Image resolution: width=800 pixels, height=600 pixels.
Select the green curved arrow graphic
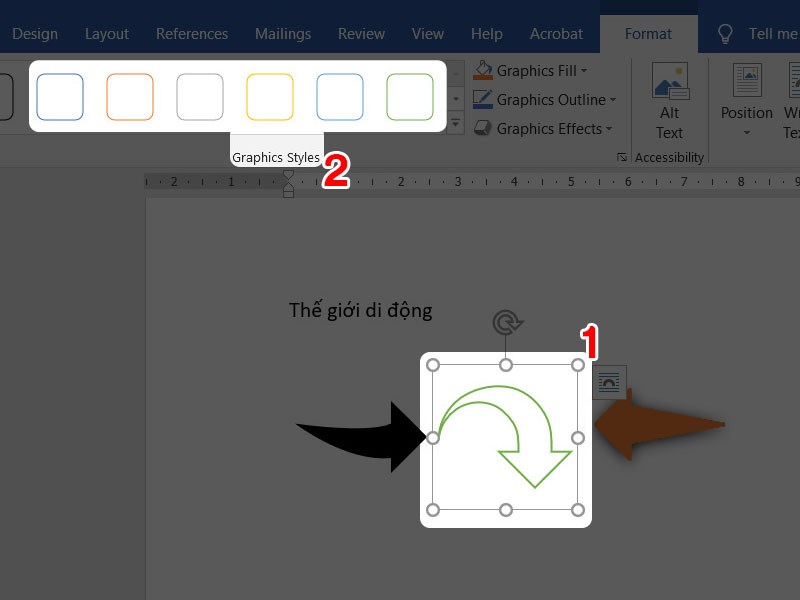pos(504,437)
